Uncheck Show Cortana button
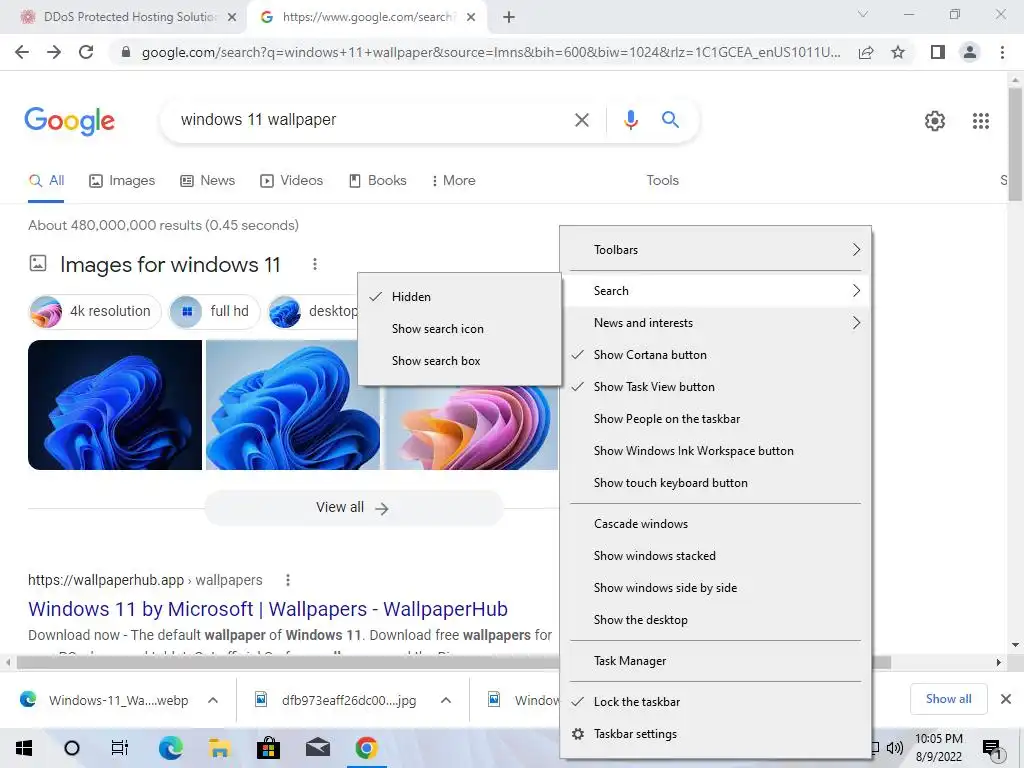Viewport: 1024px width, 768px height. coord(716,355)
